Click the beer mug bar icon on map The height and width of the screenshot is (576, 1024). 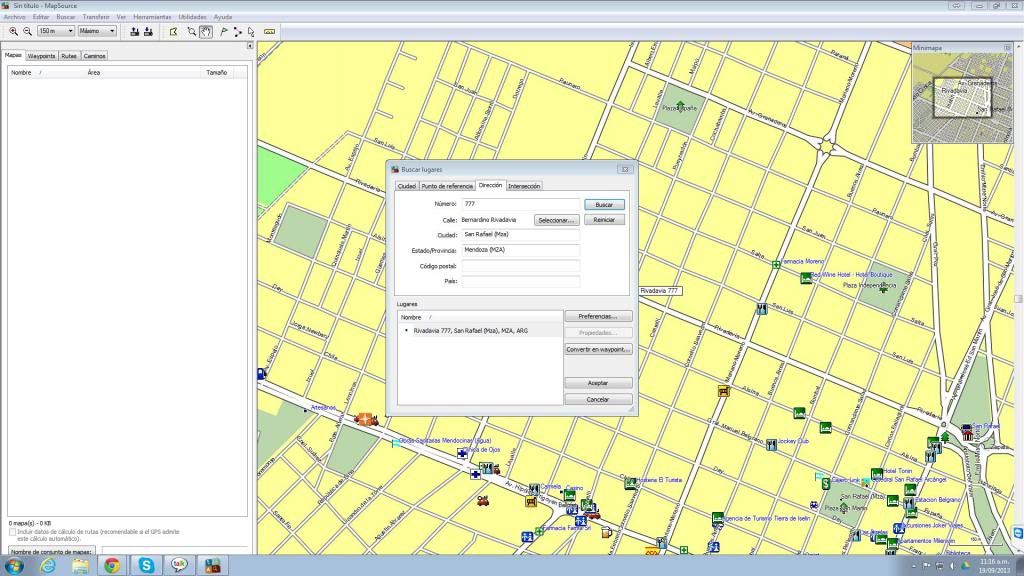(606, 532)
